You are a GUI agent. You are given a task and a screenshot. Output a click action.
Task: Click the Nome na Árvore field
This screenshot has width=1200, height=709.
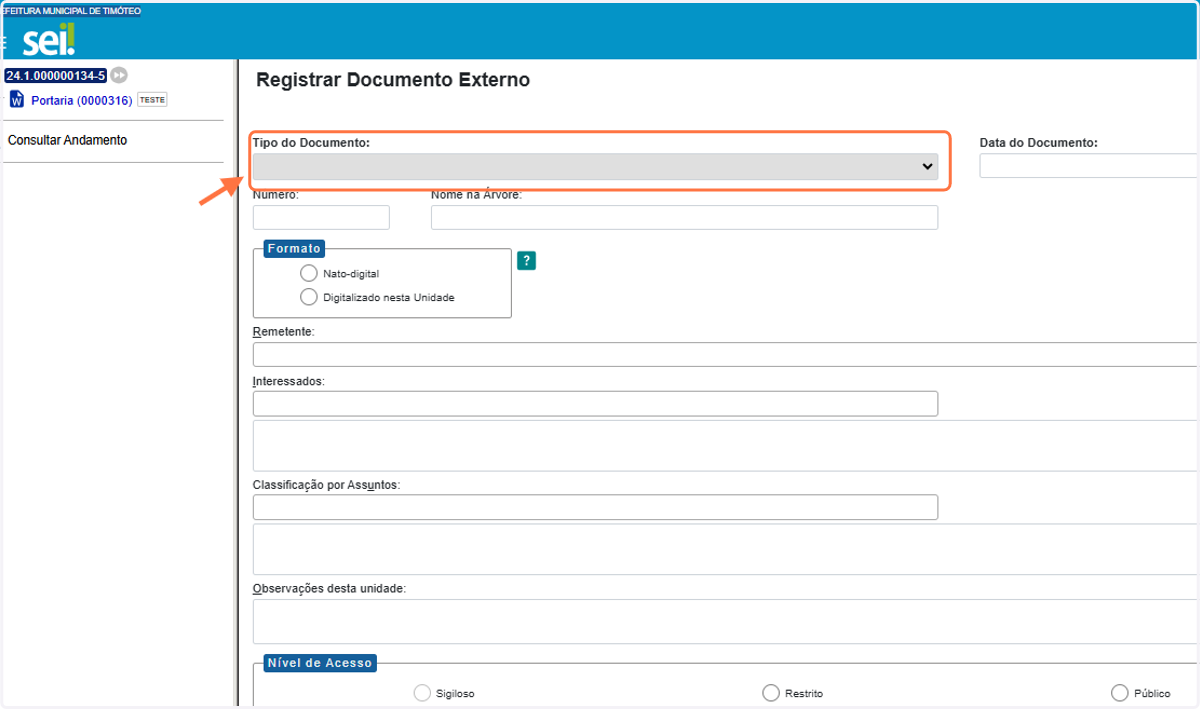684,217
